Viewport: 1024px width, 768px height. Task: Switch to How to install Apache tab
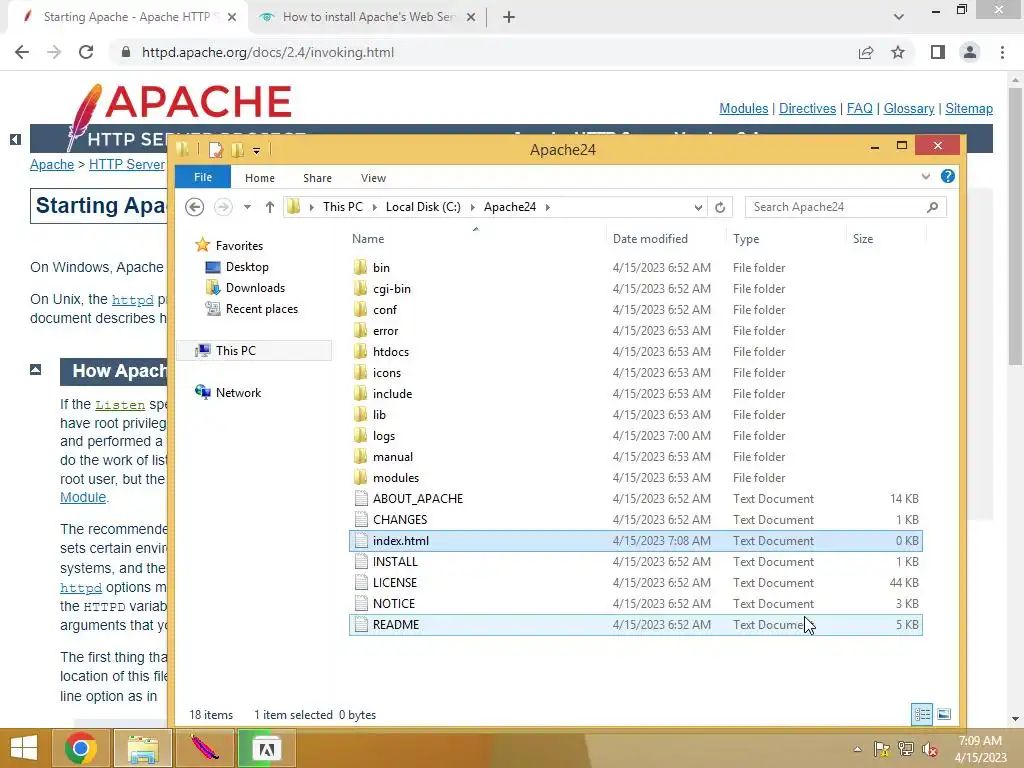pyautogui.click(x=368, y=17)
